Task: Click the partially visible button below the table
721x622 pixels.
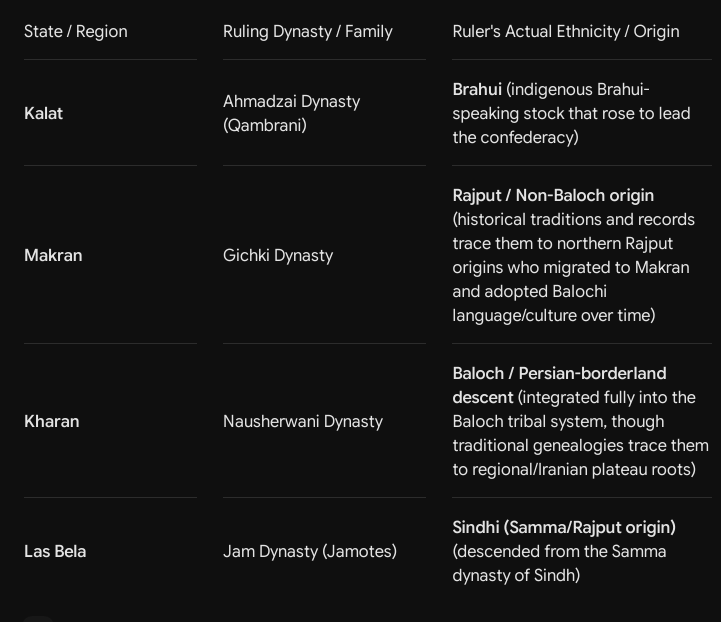Action: tap(39, 619)
